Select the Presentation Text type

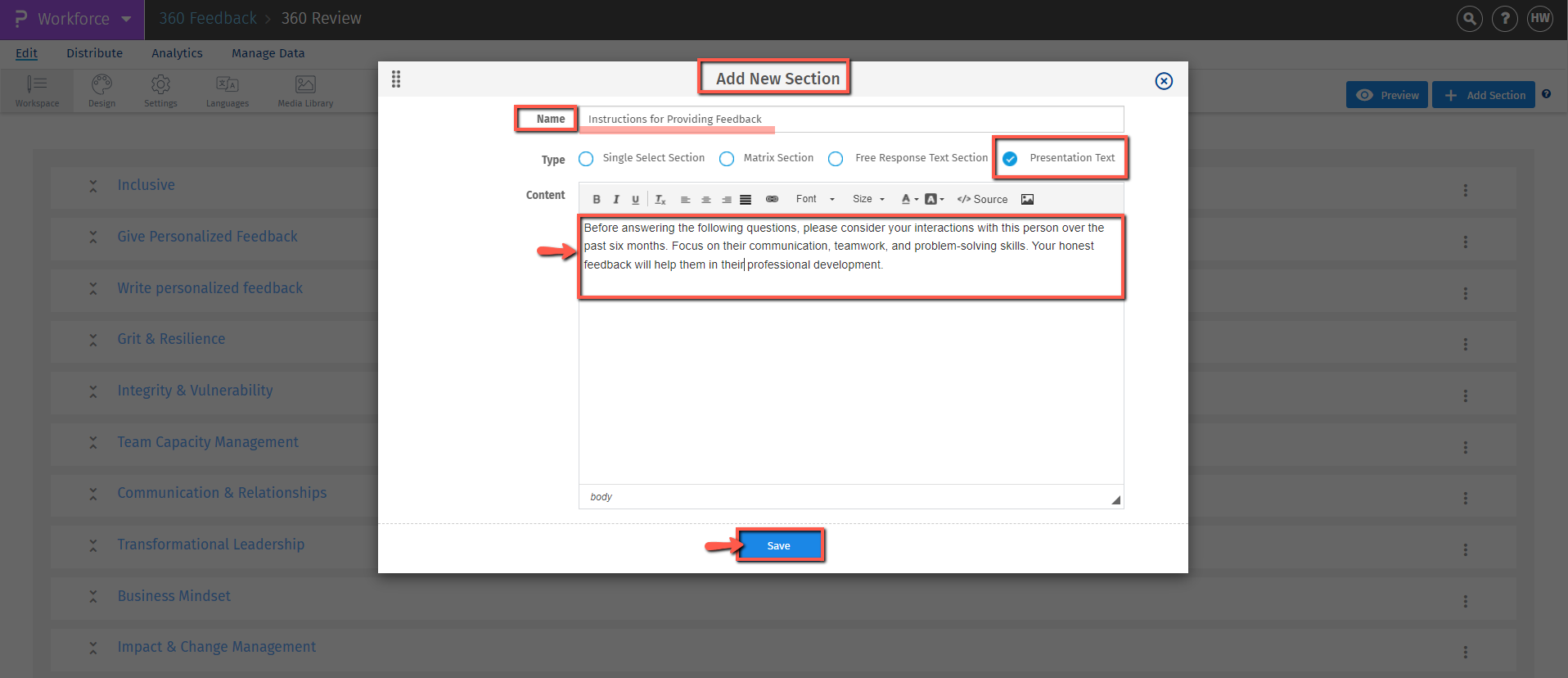point(1011,159)
